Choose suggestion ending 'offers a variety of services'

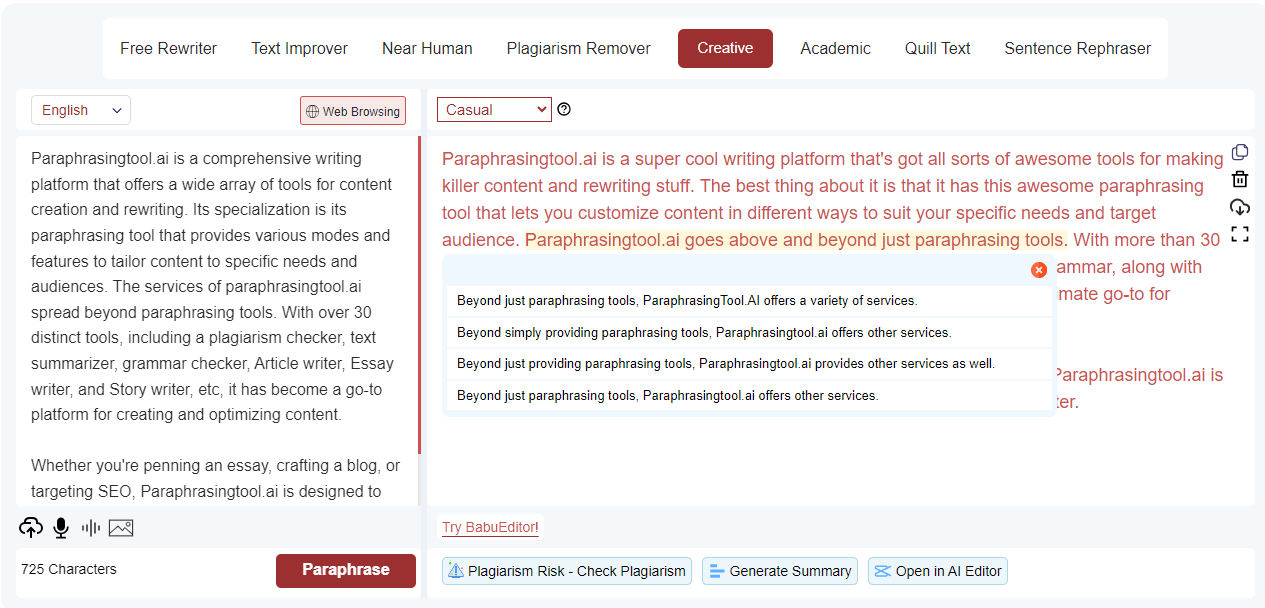tap(749, 300)
